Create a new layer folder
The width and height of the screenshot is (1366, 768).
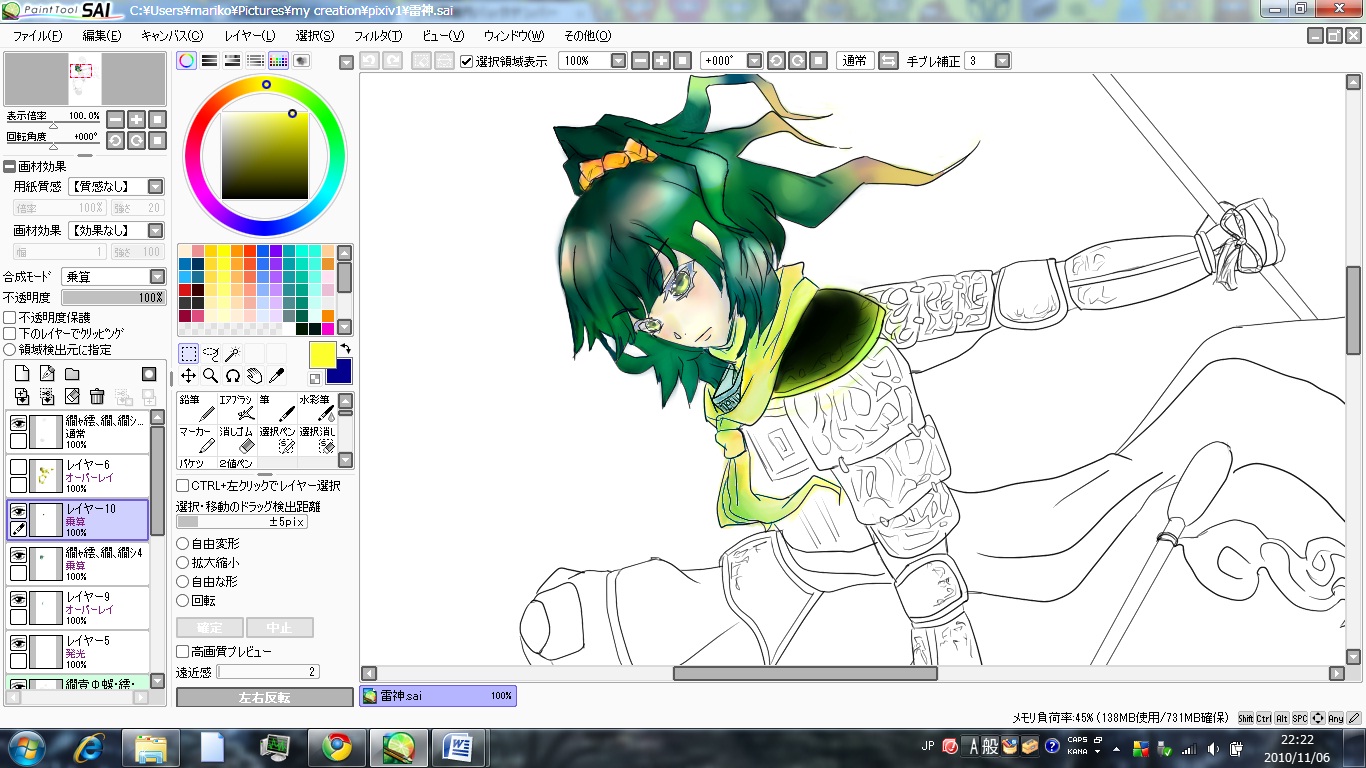(x=72, y=374)
